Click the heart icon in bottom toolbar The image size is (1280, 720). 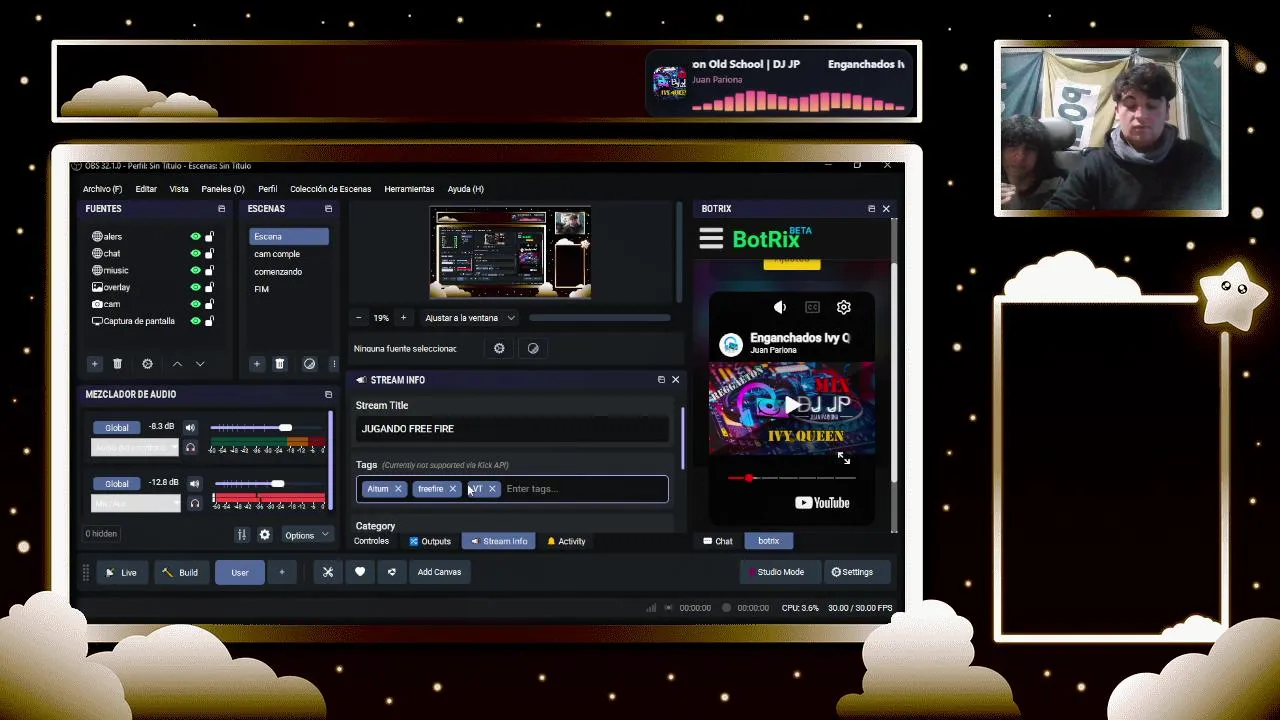pos(360,572)
